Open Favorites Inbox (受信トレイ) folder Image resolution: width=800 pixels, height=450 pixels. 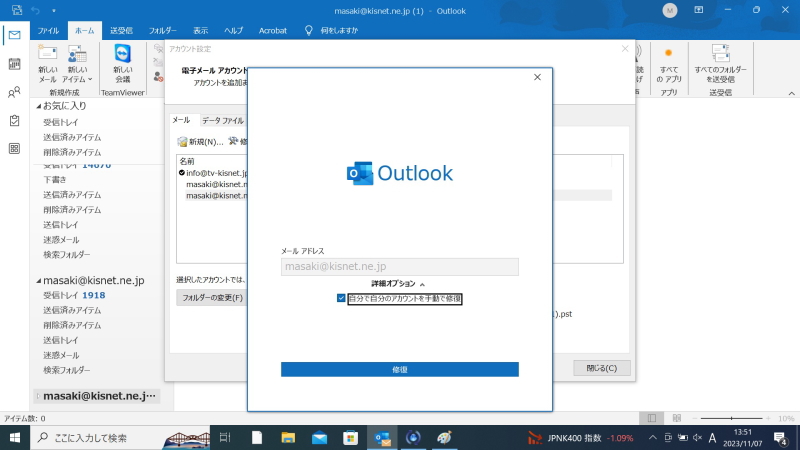pyautogui.click(x=61, y=122)
